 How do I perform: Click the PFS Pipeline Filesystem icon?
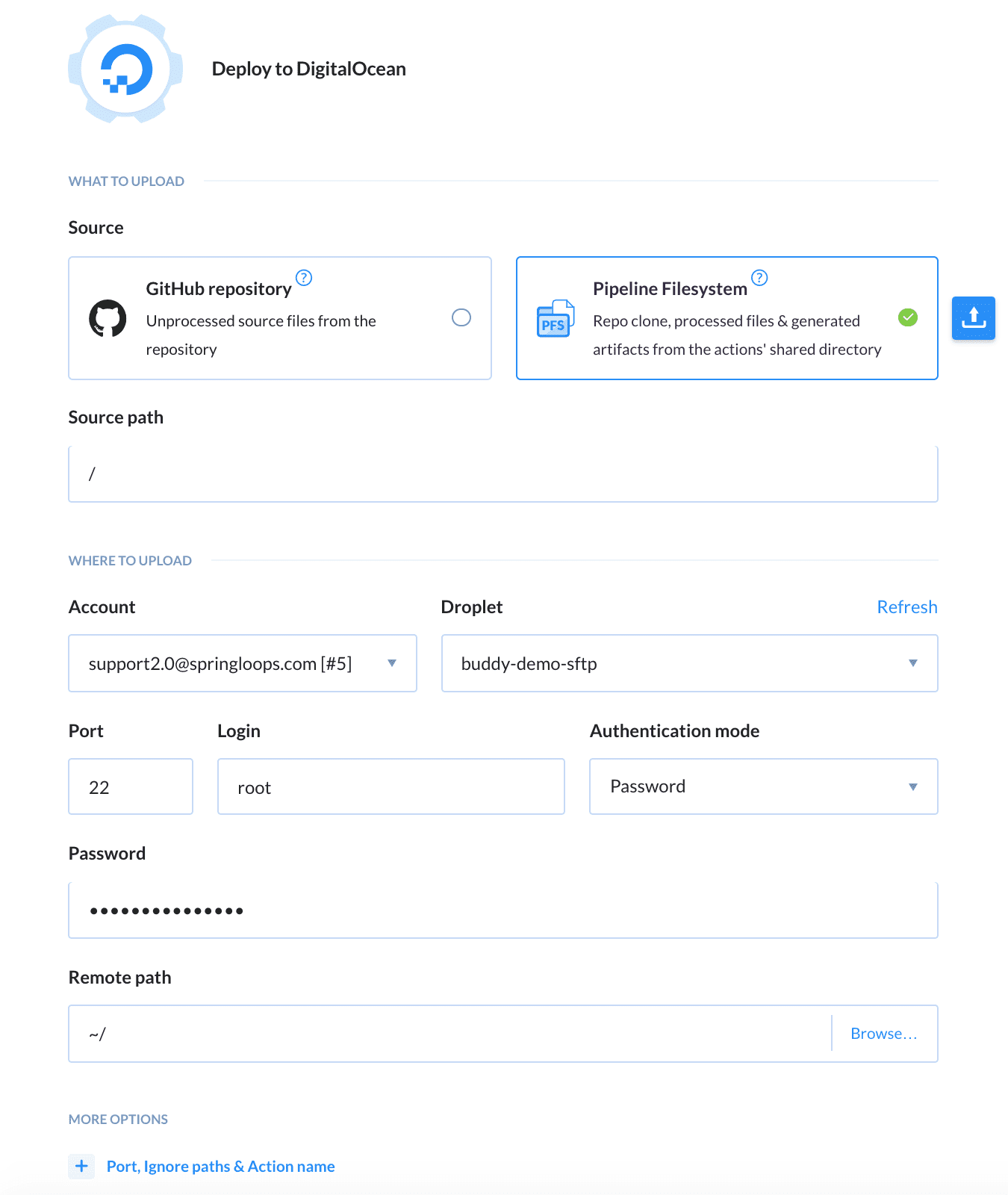(x=556, y=319)
